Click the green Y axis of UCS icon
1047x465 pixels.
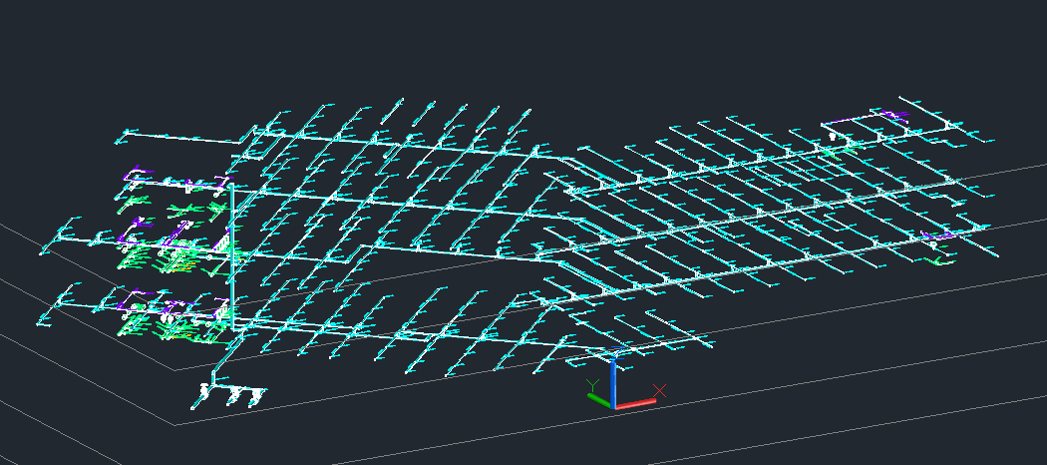(599, 400)
